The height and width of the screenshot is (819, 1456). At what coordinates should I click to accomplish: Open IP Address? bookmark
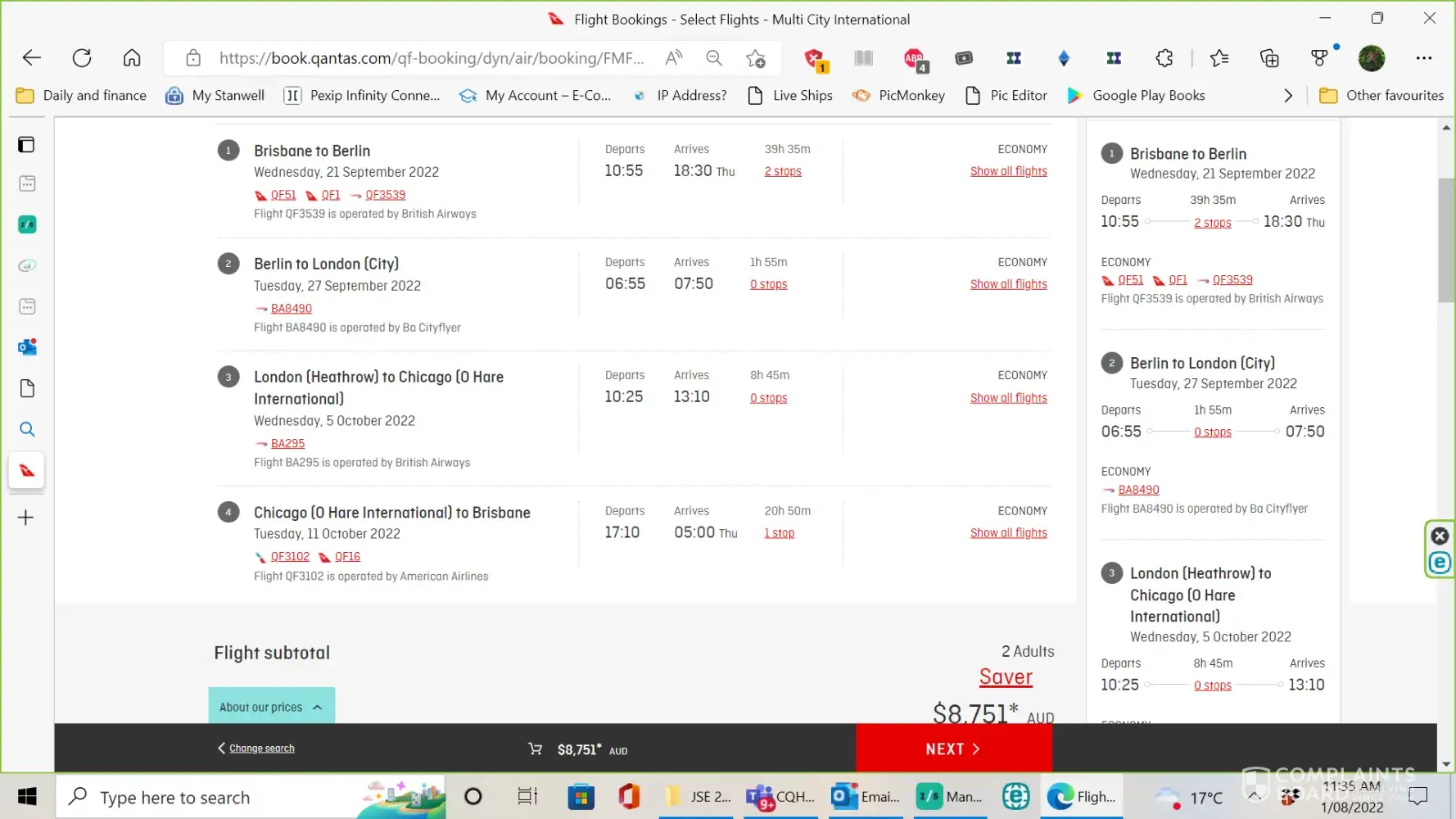[679, 96]
